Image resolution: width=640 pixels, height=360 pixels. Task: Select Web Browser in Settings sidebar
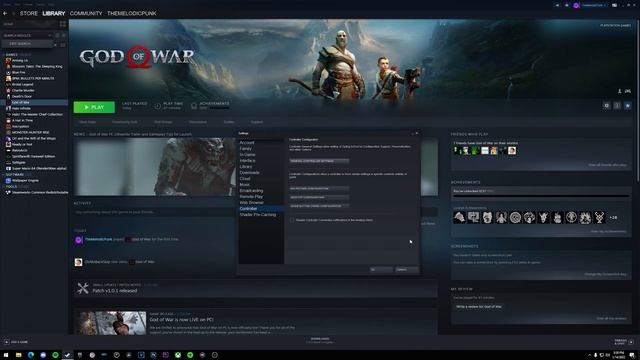point(251,202)
